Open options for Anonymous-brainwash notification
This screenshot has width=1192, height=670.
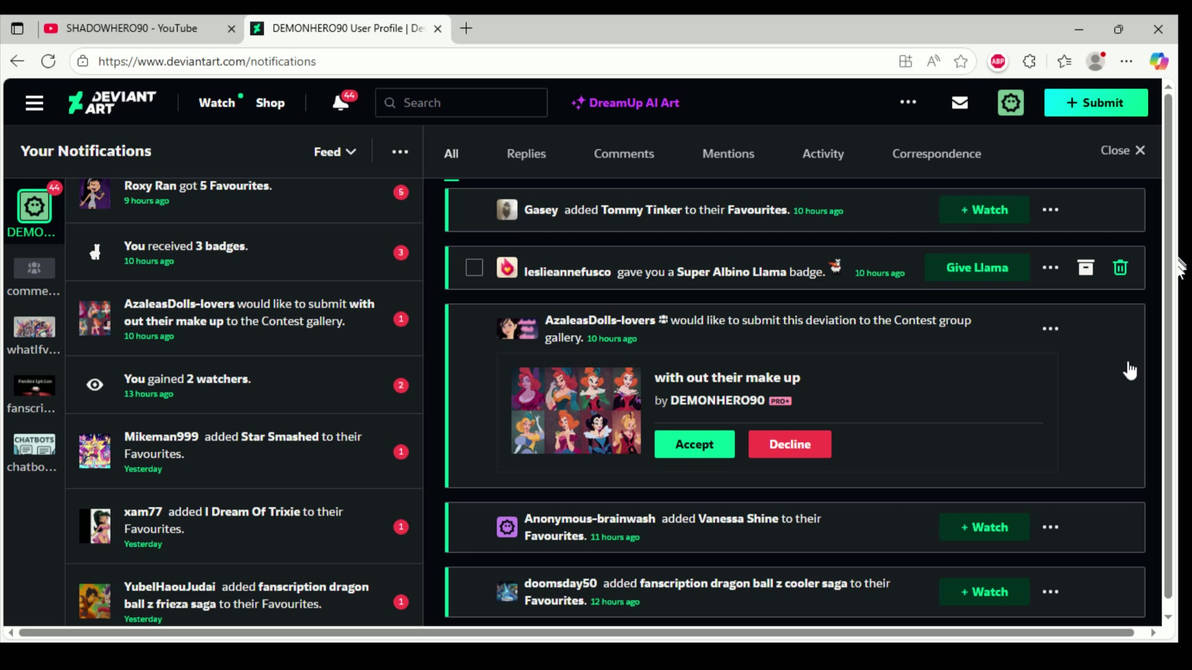click(1050, 527)
